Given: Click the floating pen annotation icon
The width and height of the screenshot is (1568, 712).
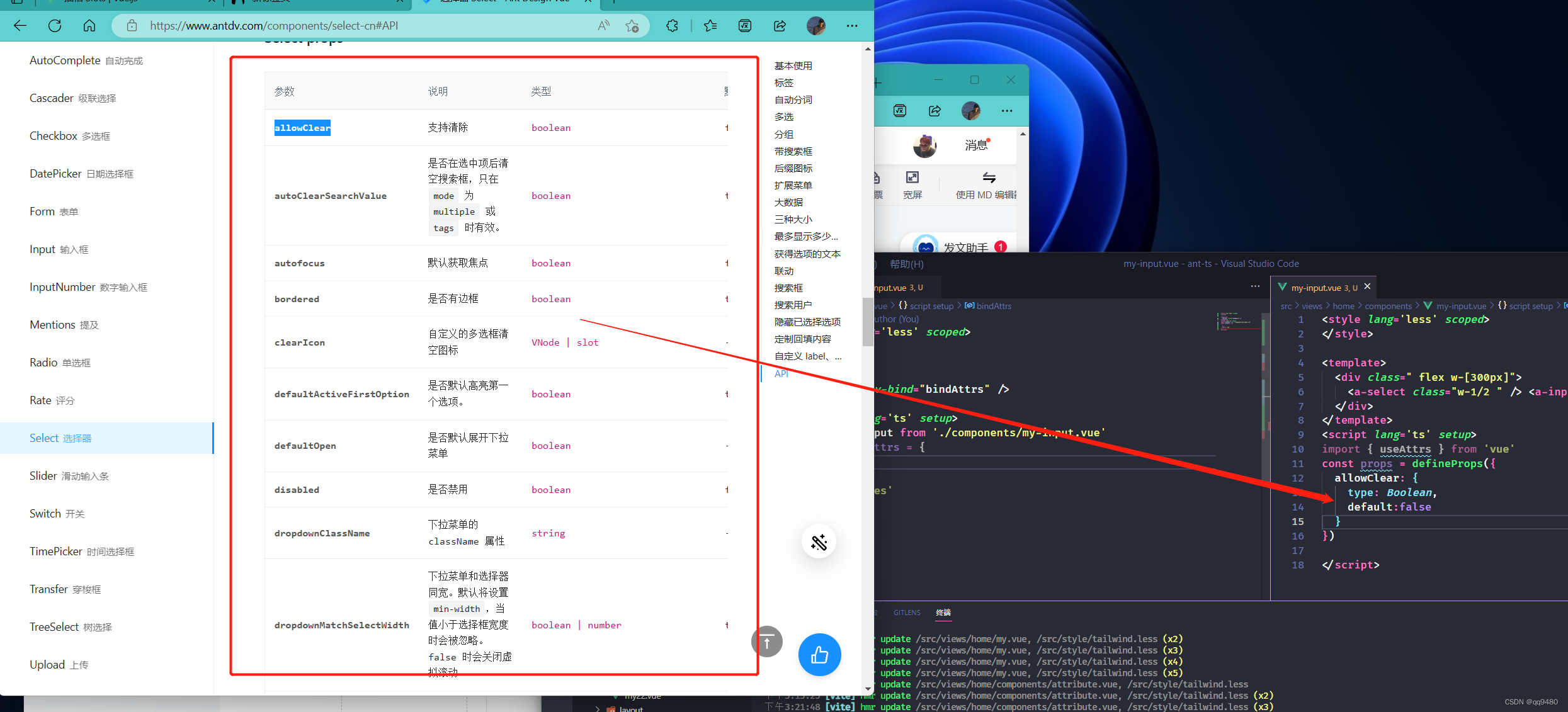Looking at the screenshot, I should tap(819, 541).
